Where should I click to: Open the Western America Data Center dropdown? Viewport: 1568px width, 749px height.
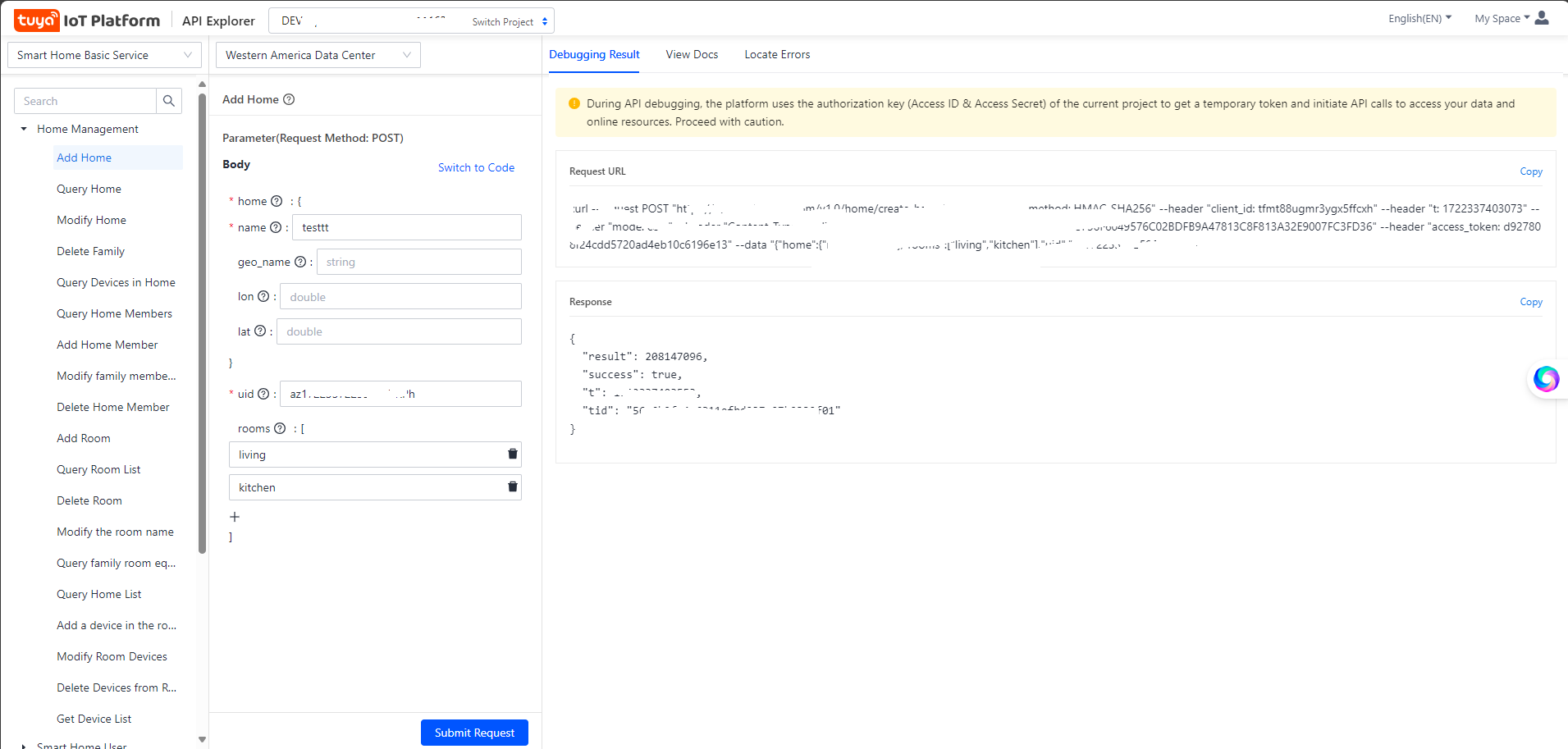(x=318, y=55)
